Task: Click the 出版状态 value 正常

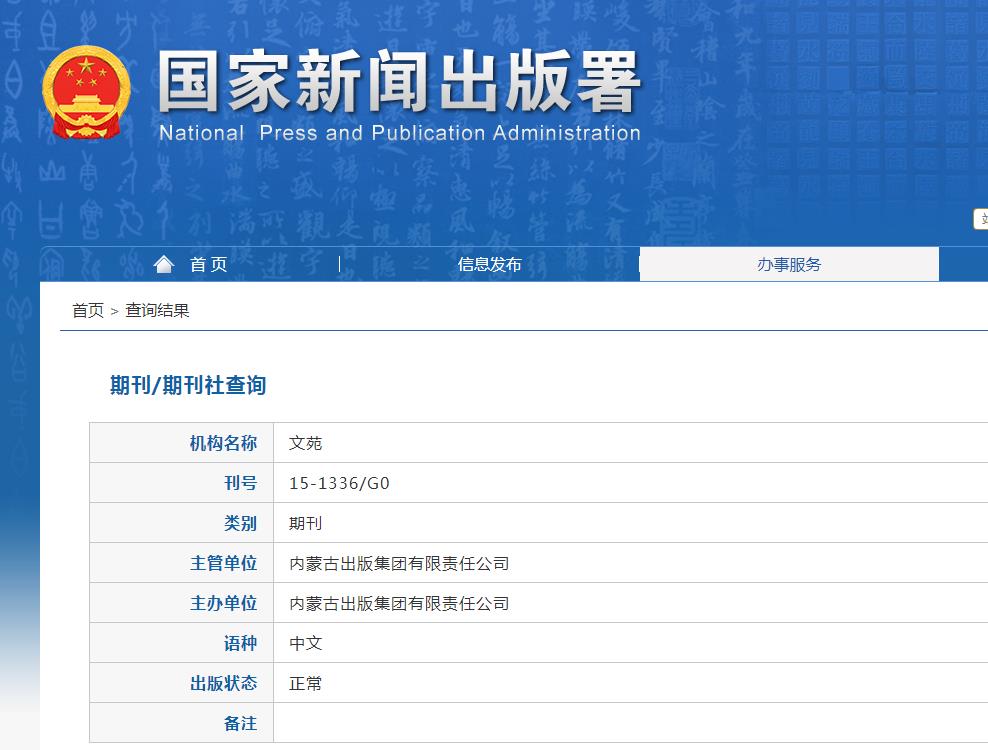Action: [x=307, y=683]
